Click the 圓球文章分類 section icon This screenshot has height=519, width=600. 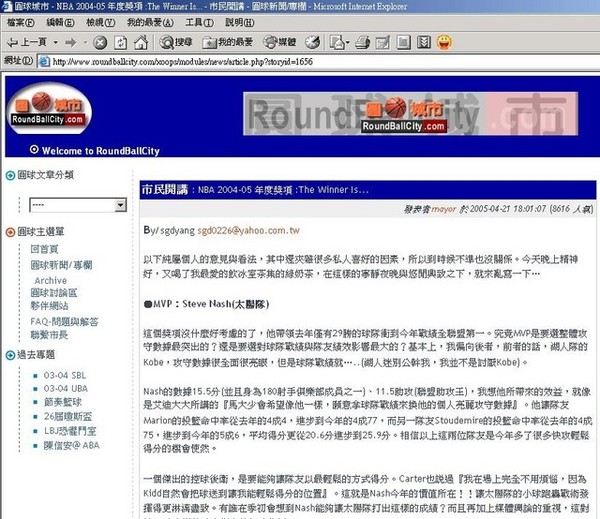click(x=10, y=176)
